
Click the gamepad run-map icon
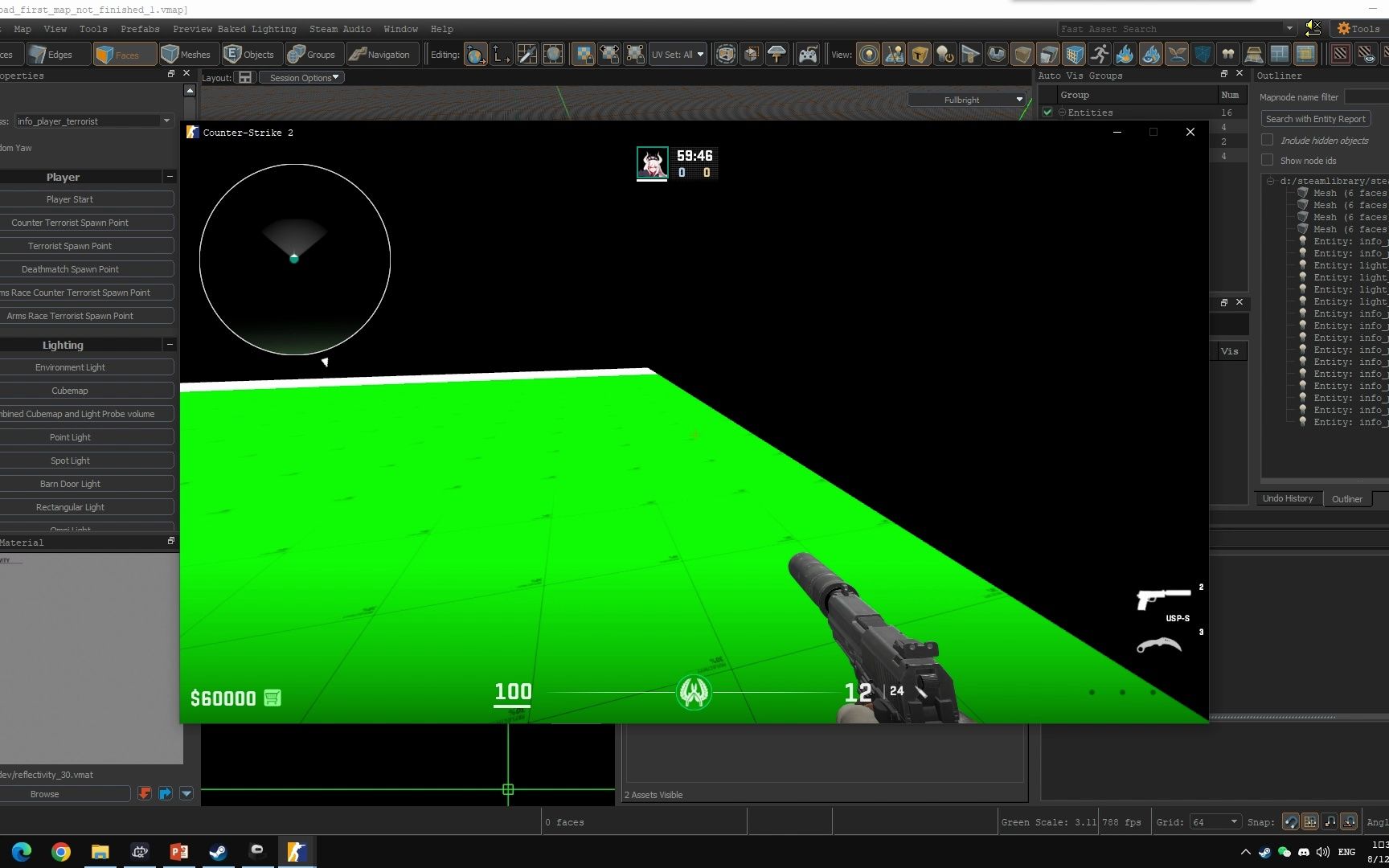pos(807,55)
